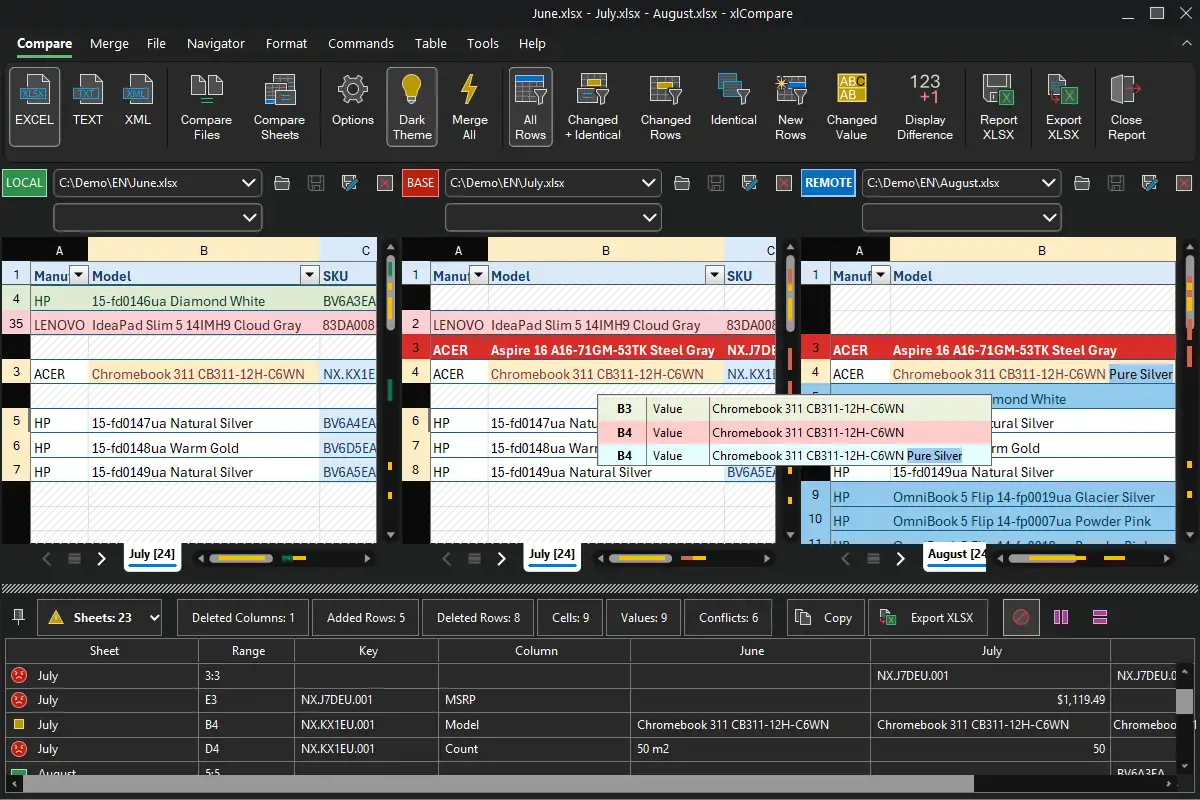1200x800 pixels.
Task: Toggle the All Rows filter
Action: (x=530, y=106)
